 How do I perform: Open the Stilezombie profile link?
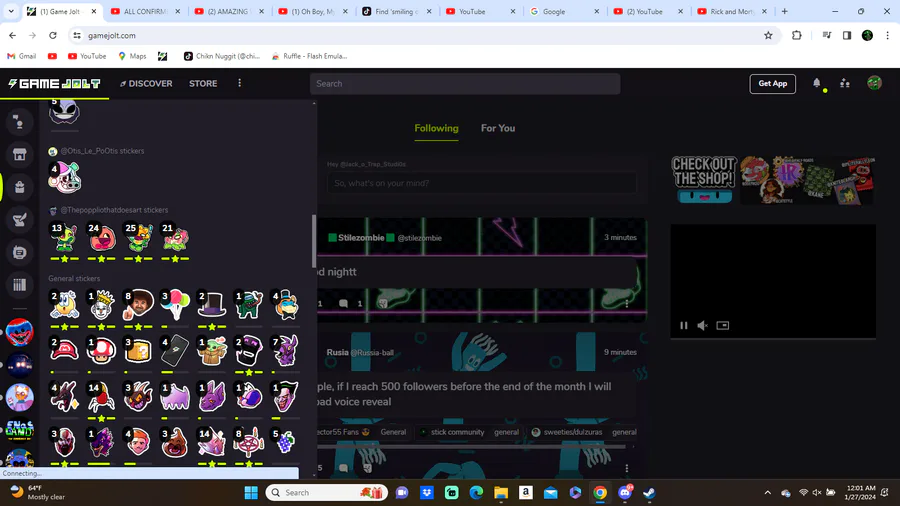click(361, 238)
